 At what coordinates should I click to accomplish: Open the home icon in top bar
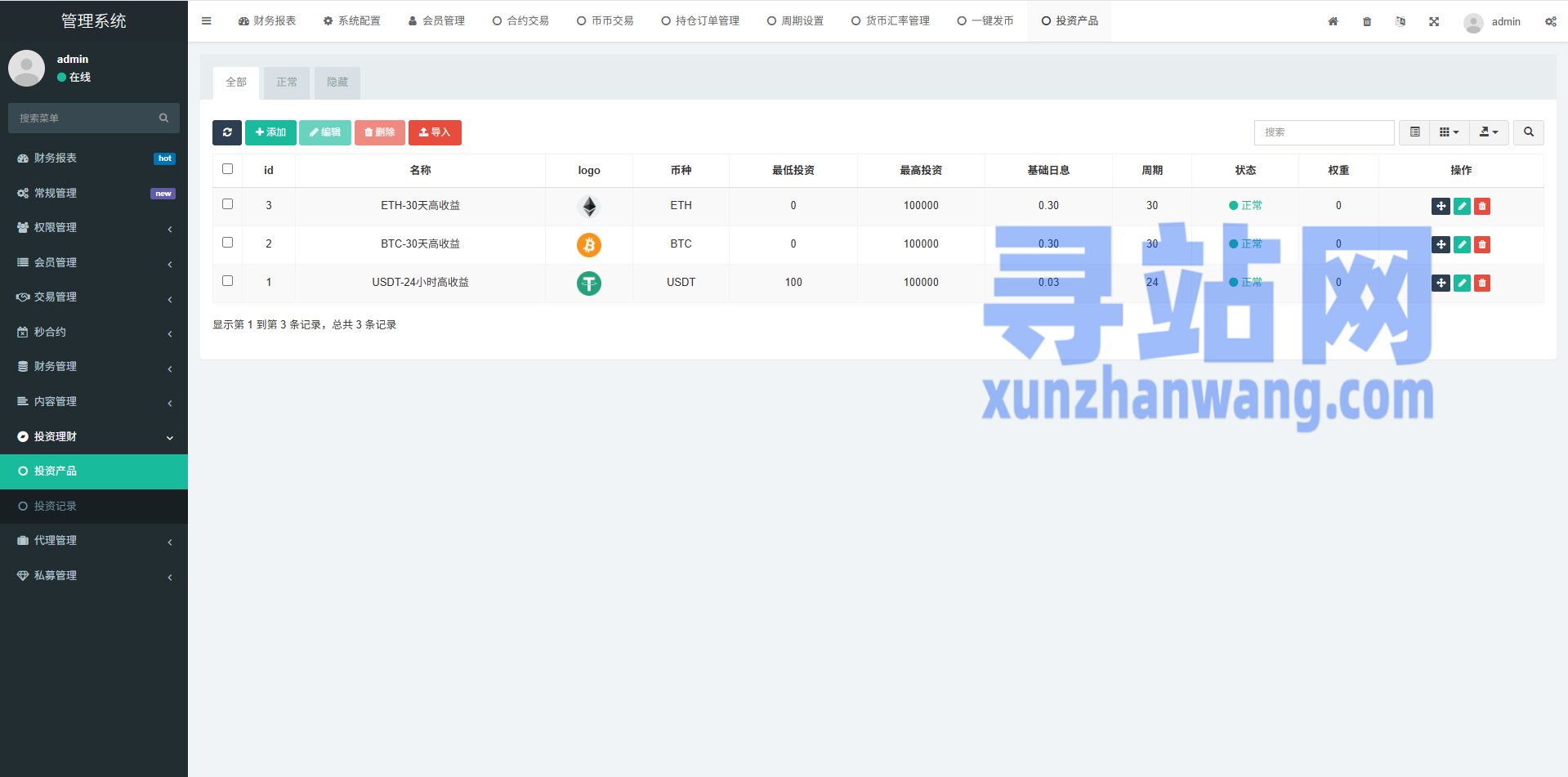click(x=1333, y=21)
